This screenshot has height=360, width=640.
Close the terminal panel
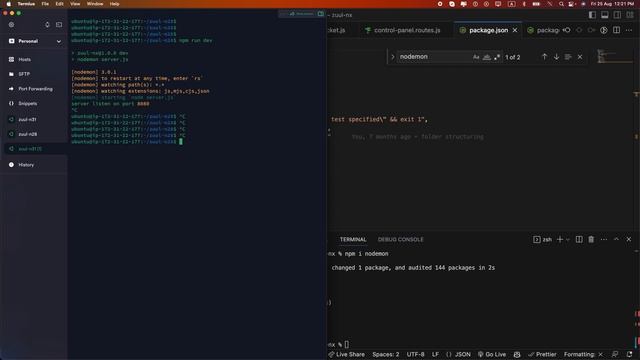629,240
